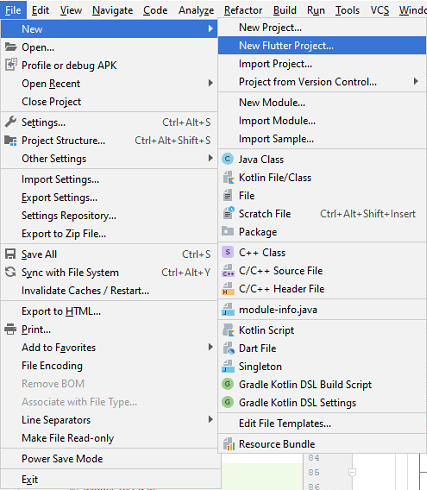Choose Import Sample... entry
This screenshot has width=427, height=490.
click(322, 138)
